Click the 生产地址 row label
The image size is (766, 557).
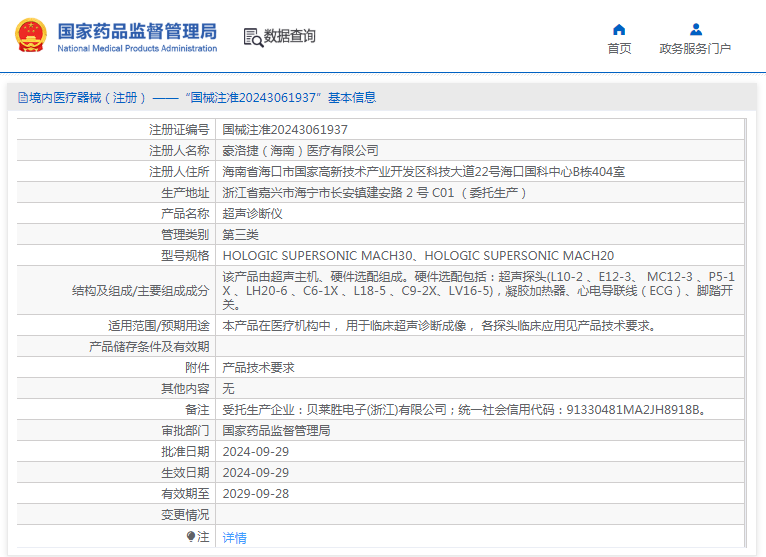pos(185,193)
